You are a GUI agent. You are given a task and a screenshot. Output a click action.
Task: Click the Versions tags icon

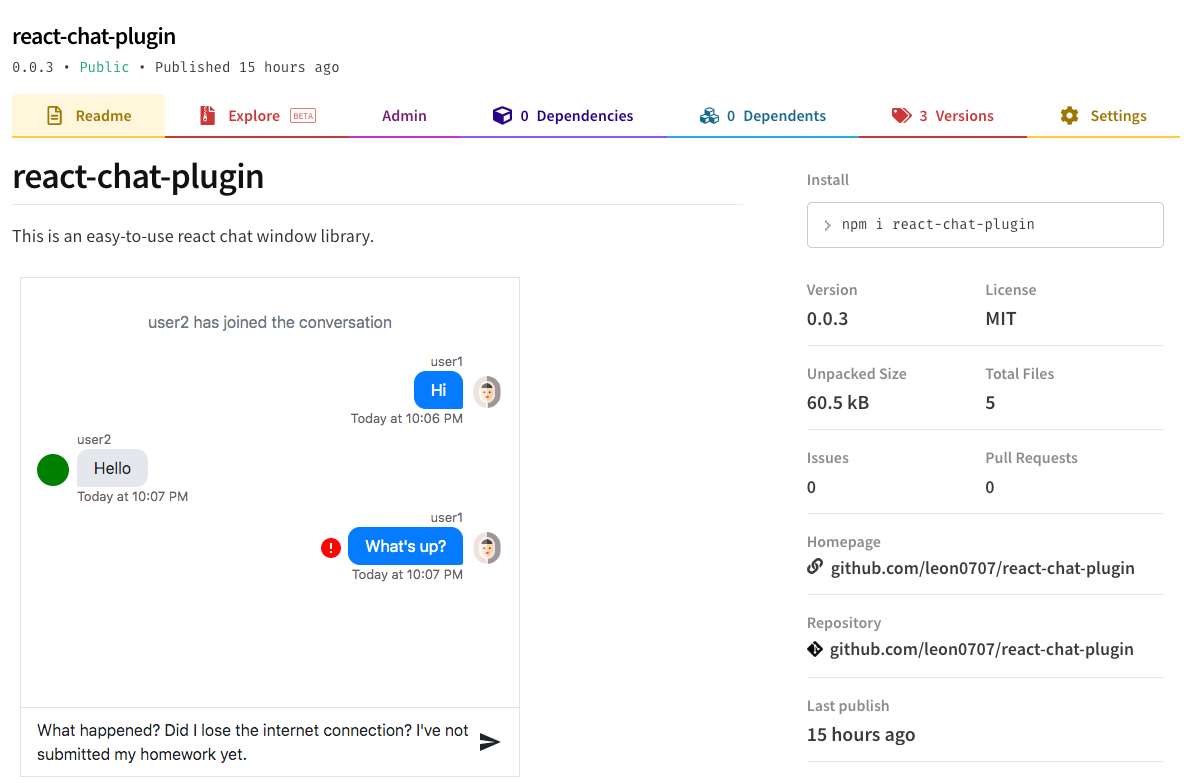900,115
